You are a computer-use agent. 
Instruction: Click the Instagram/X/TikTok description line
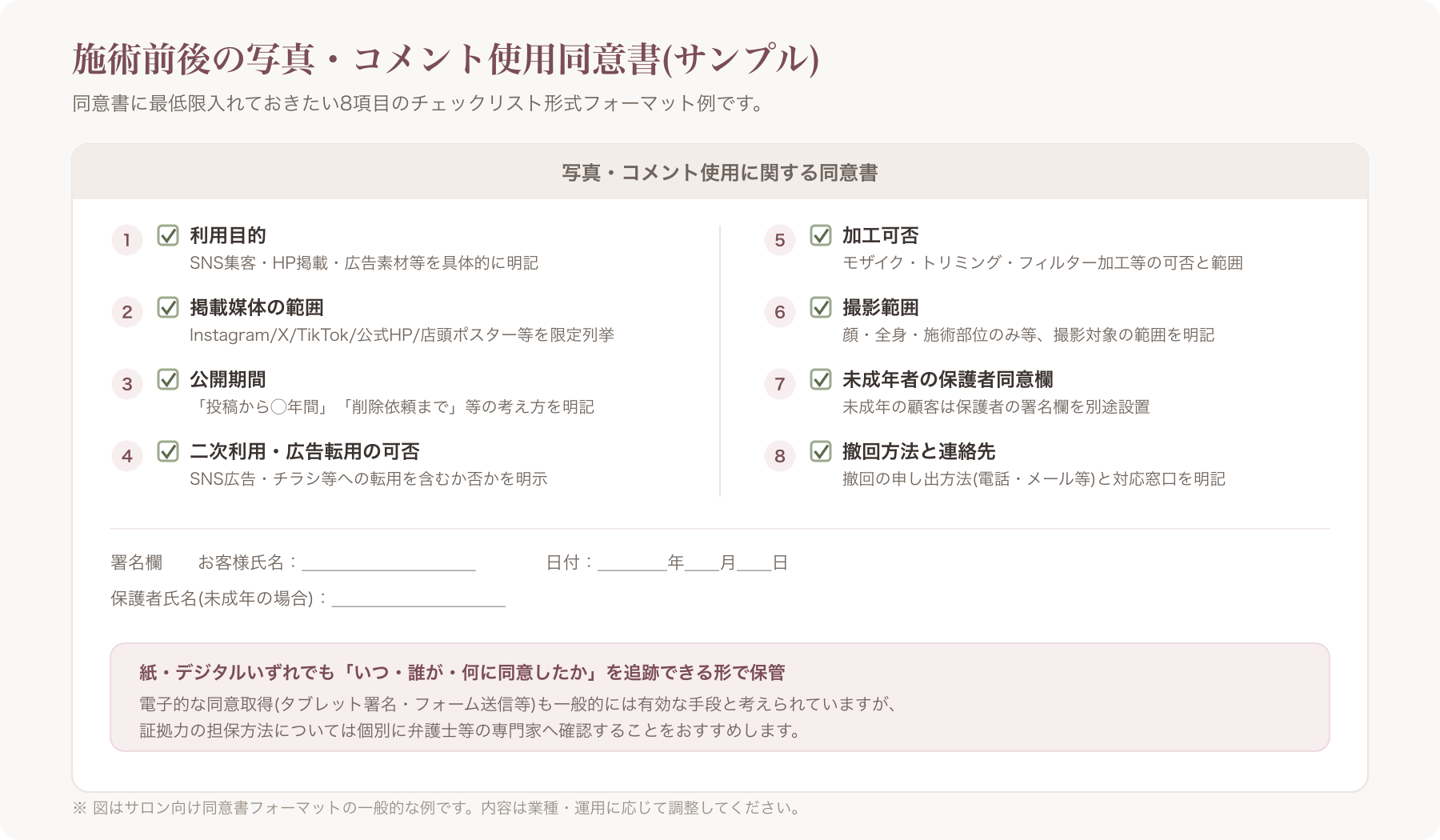402,334
